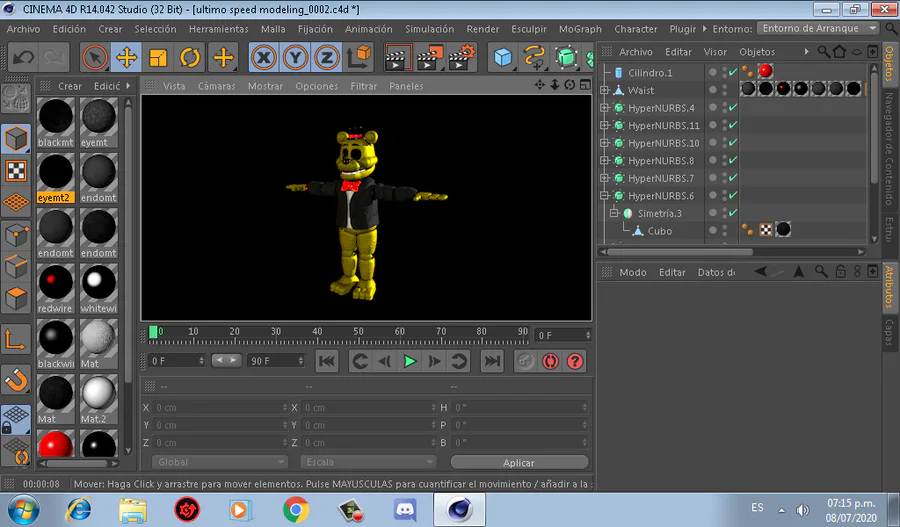Click the 90 F end frame field
The width and height of the screenshot is (900, 527).
276,361
